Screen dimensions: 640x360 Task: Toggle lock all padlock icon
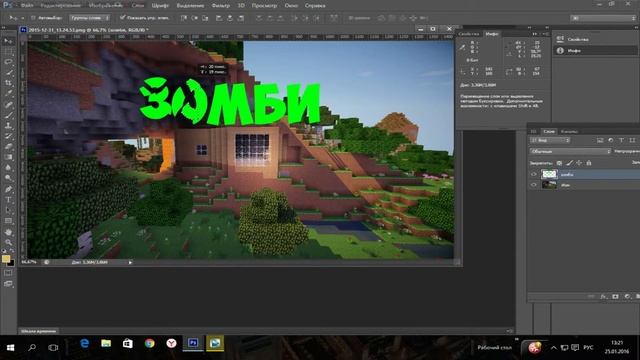point(589,163)
